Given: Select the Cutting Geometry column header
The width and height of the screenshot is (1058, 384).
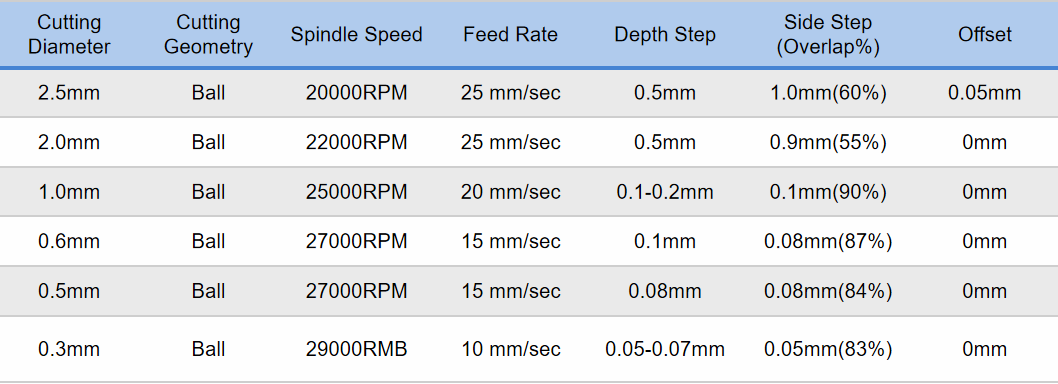Looking at the screenshot, I should point(208,34).
